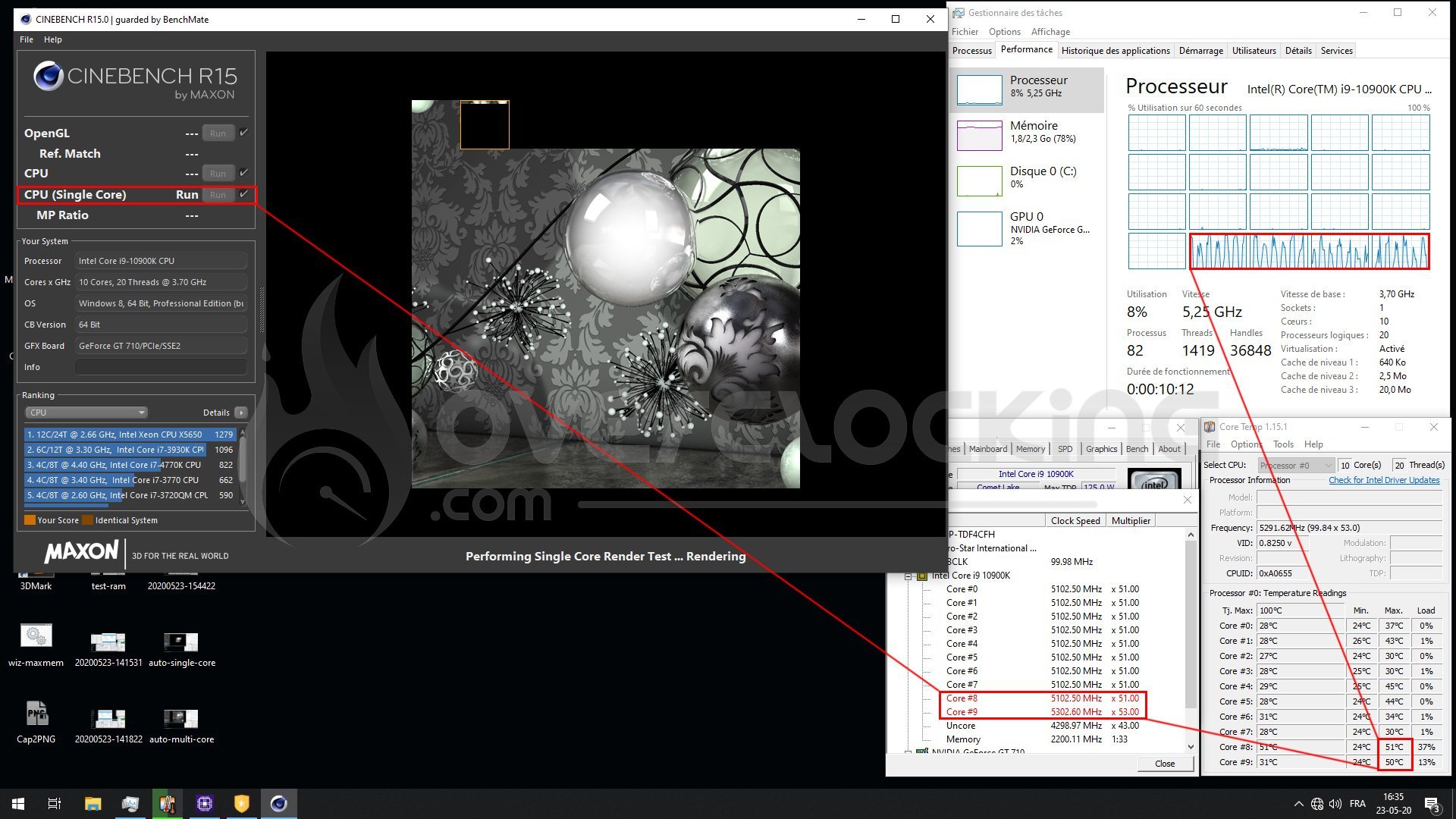Viewport: 1456px width, 819px height.
Task: Open the Cap2PNG desktop icon
Action: [x=36, y=721]
